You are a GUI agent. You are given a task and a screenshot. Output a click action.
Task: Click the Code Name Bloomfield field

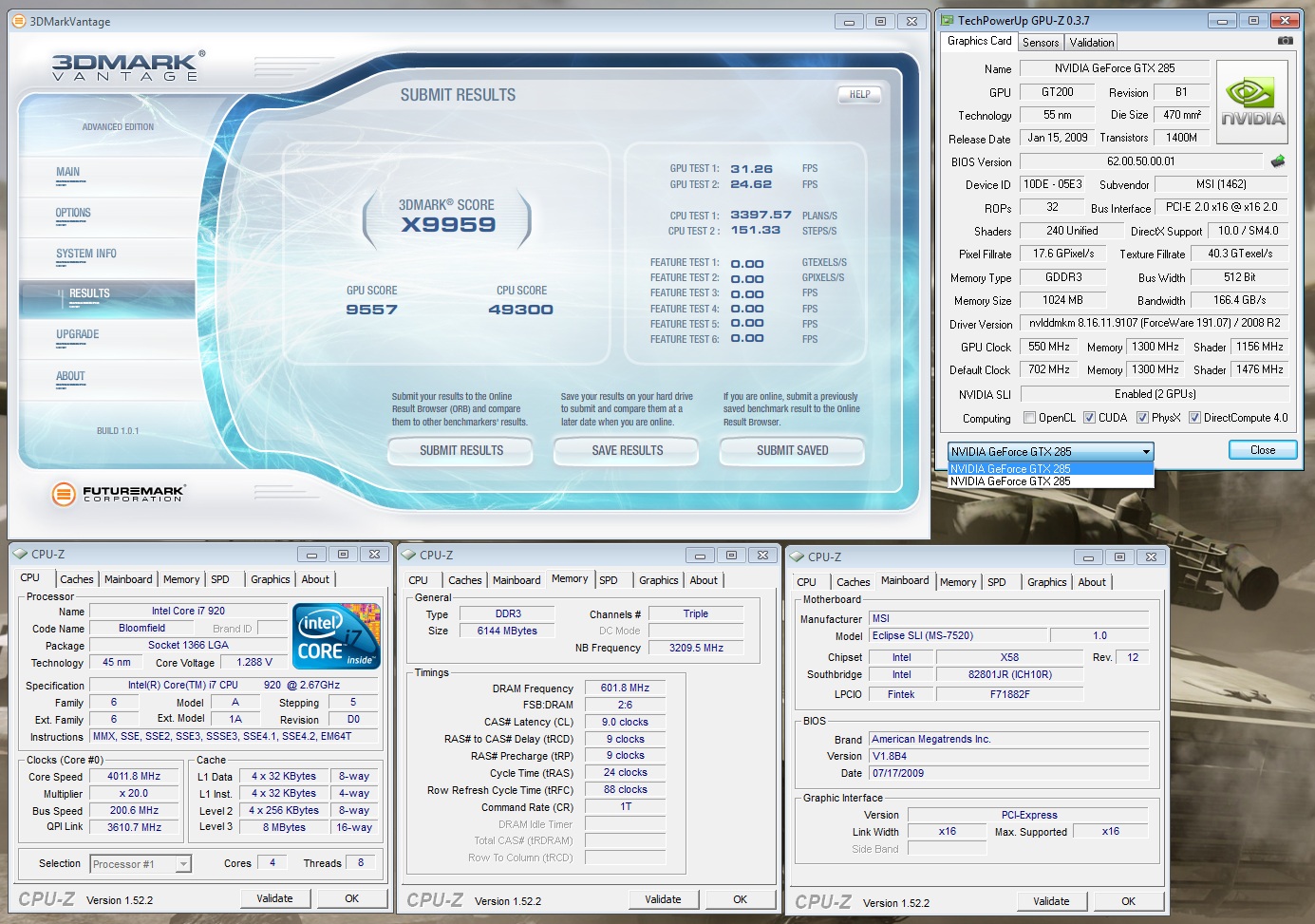[x=141, y=628]
